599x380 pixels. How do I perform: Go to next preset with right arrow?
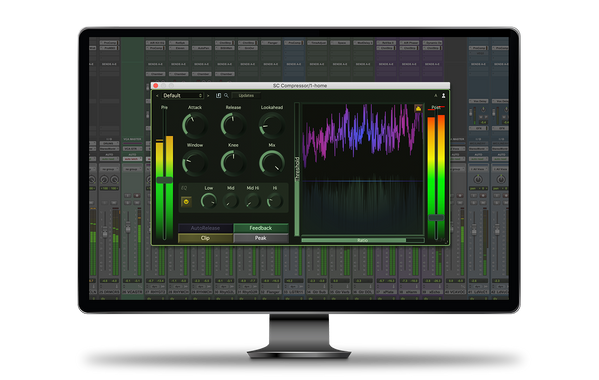coord(208,95)
